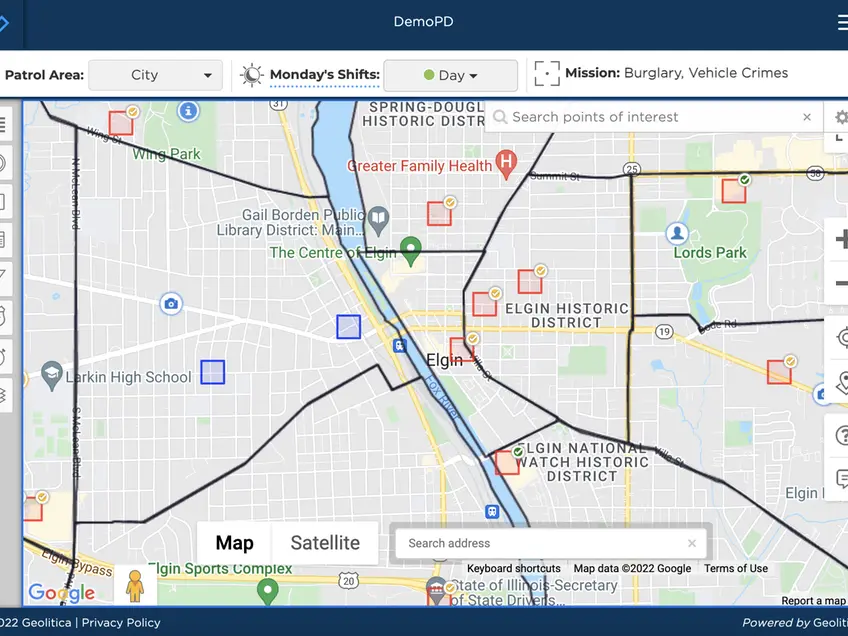This screenshot has height=636, width=848.
Task: Open the Patrol Area City dropdown
Action: (155, 75)
